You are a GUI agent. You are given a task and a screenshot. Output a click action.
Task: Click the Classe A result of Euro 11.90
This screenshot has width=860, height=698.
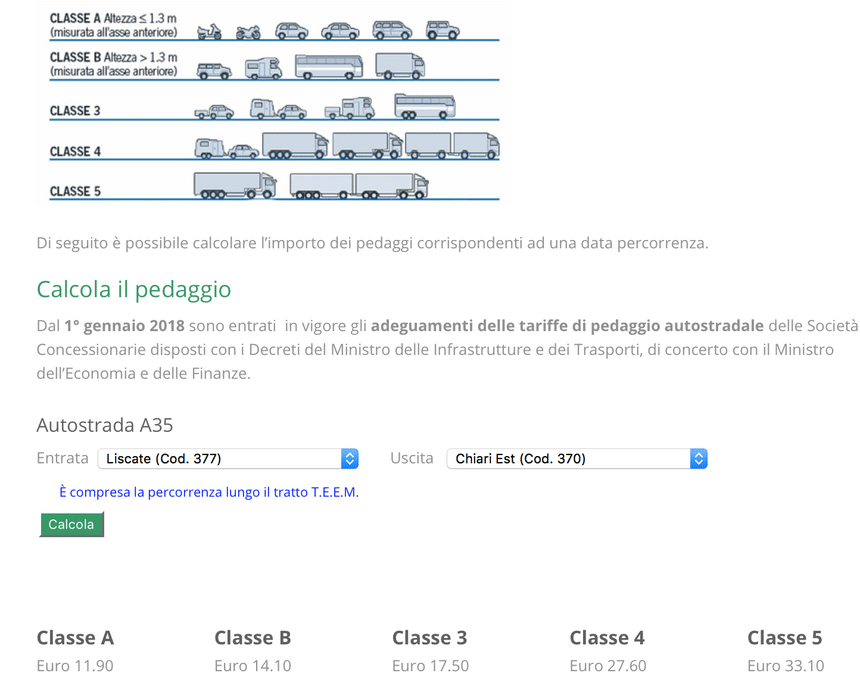coord(75,666)
